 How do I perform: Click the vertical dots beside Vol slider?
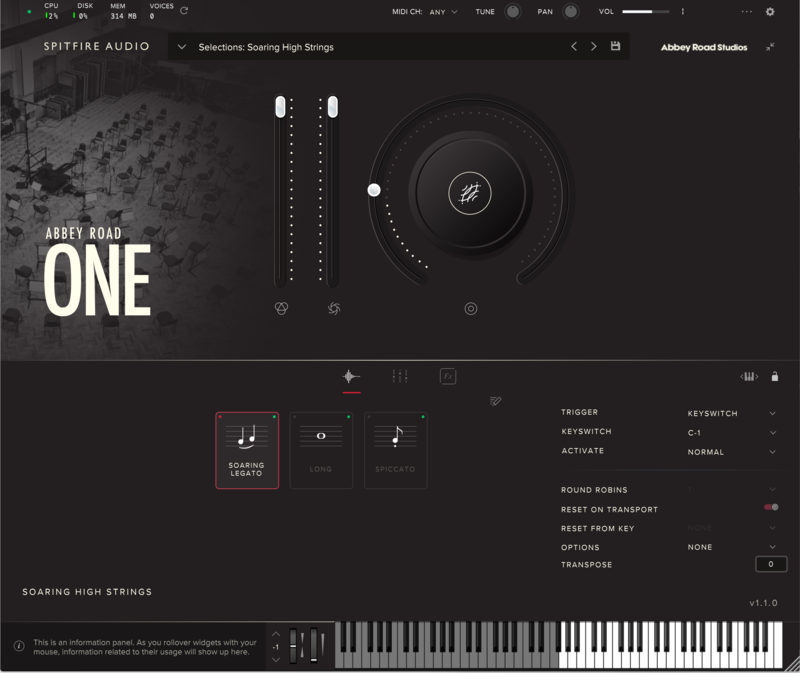(683, 11)
